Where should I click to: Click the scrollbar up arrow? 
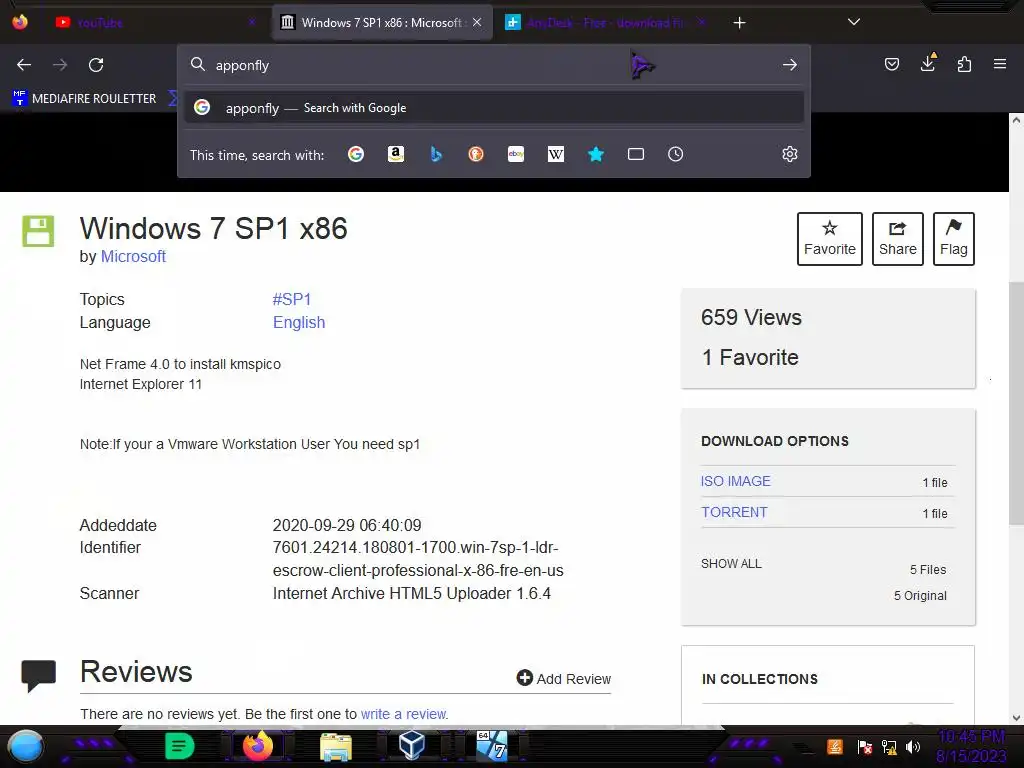pyautogui.click(x=1016, y=120)
